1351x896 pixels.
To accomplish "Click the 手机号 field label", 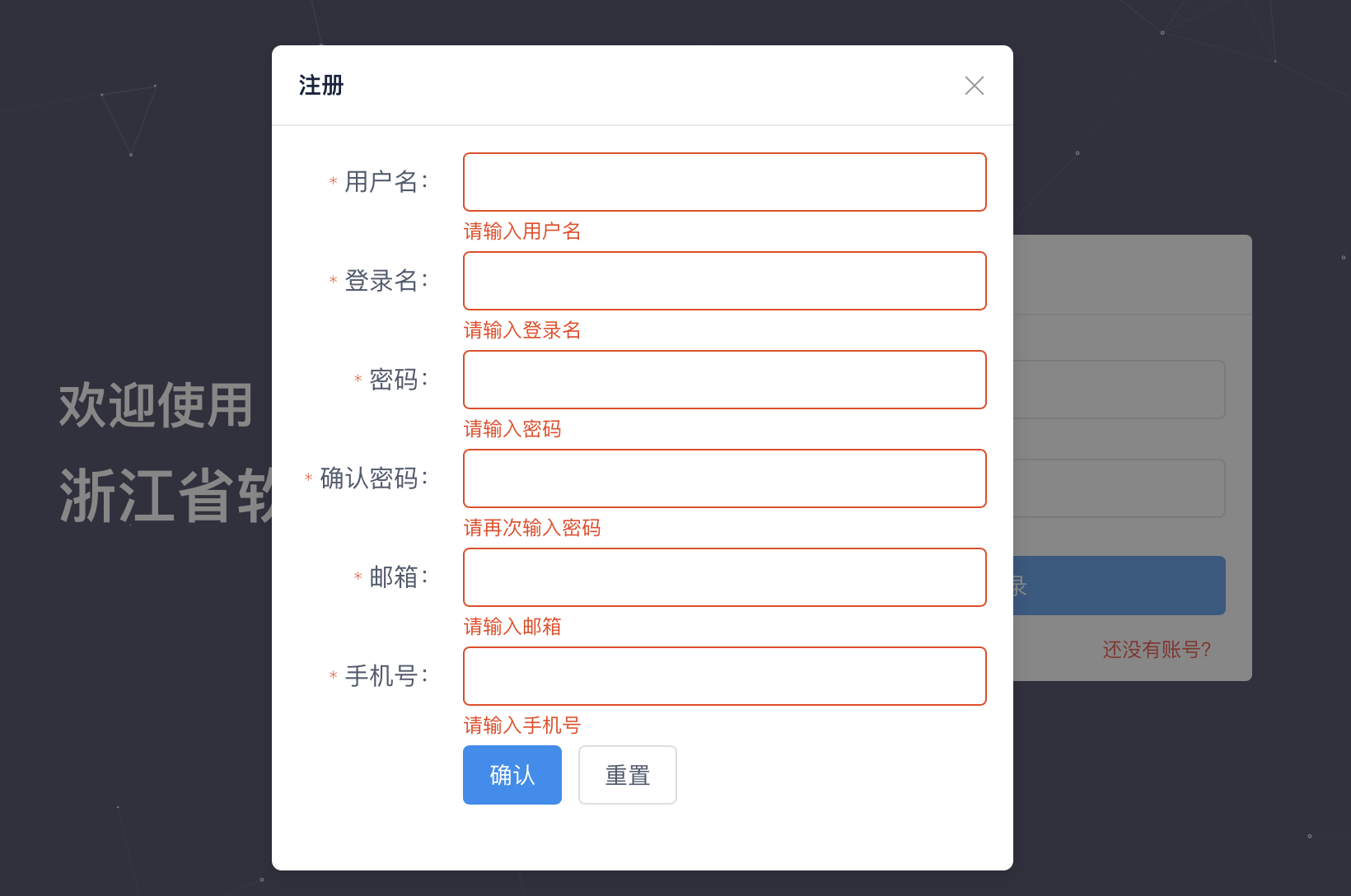I will (381, 676).
